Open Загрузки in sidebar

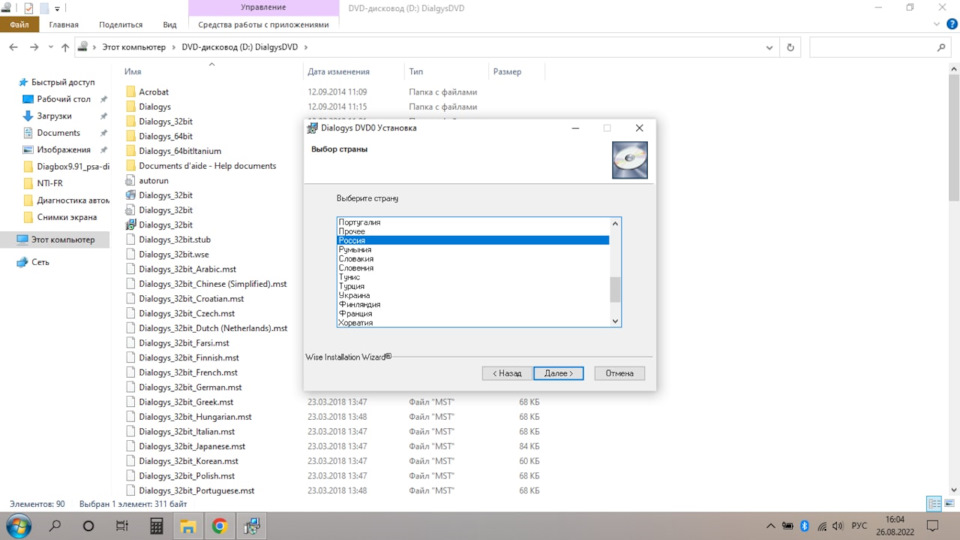click(54, 116)
